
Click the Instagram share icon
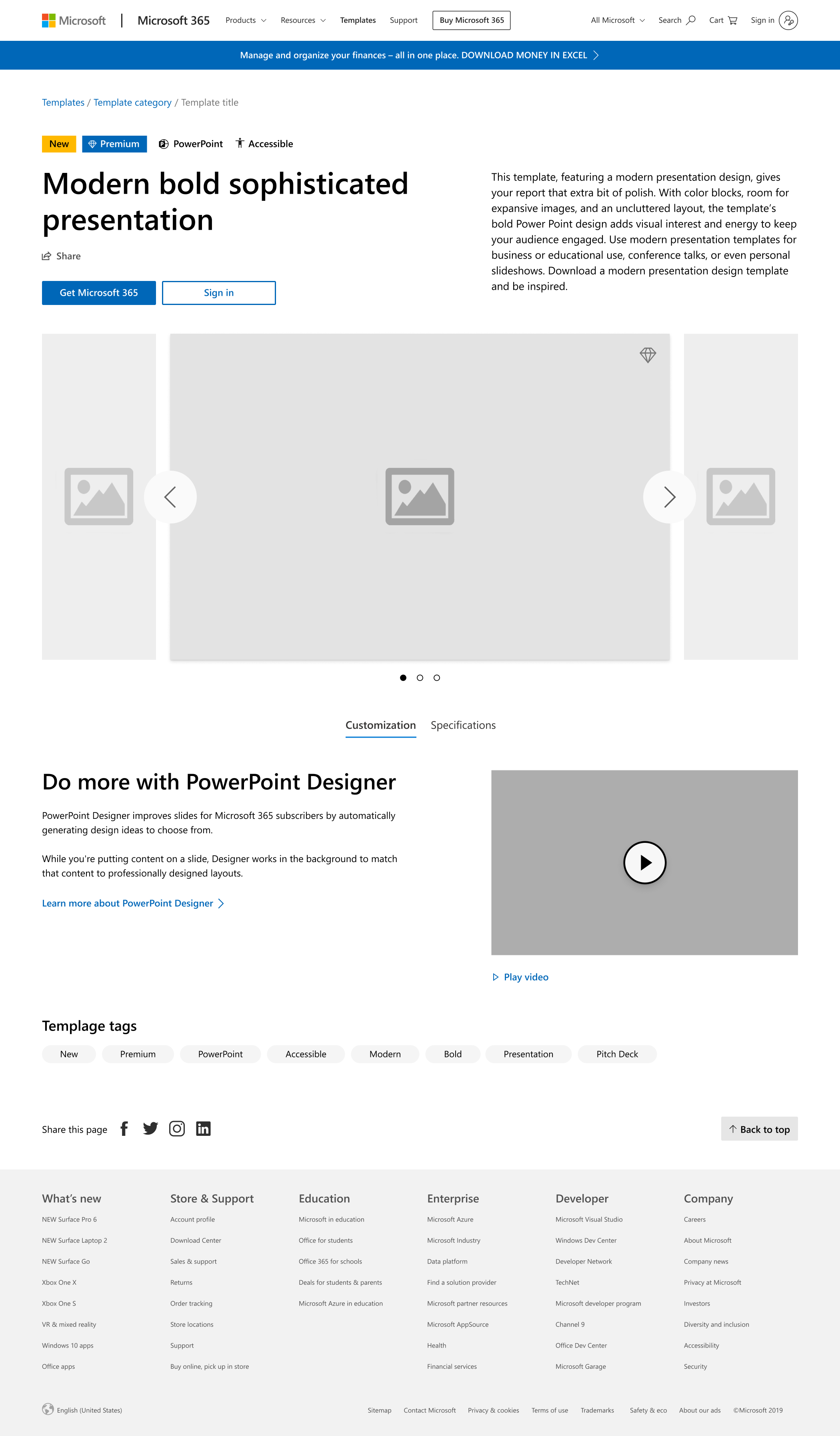click(x=177, y=1128)
